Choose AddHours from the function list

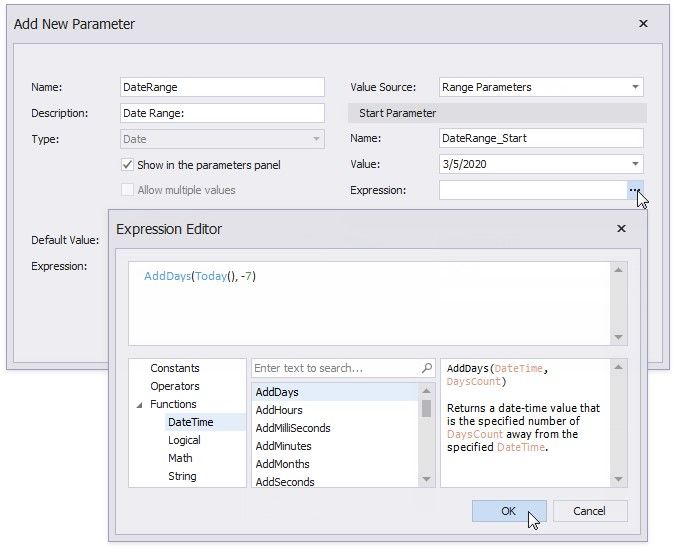278,410
